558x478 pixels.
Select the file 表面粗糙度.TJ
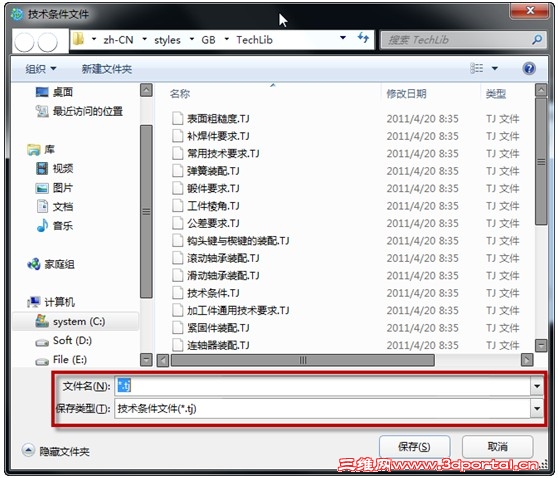pyautogui.click(x=211, y=119)
